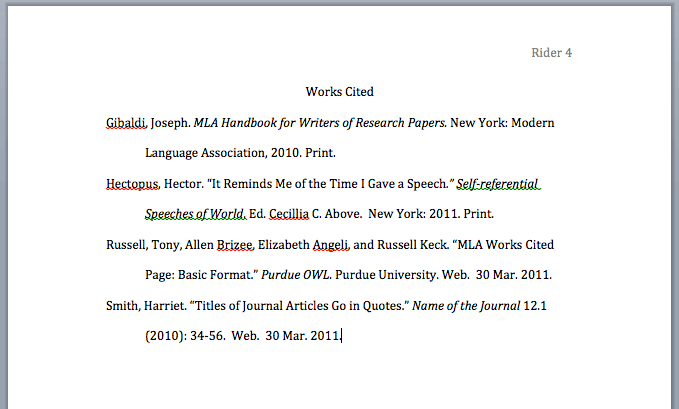Click the misspelled name "Cecillia"
The height and width of the screenshot is (409, 679).
click(291, 214)
